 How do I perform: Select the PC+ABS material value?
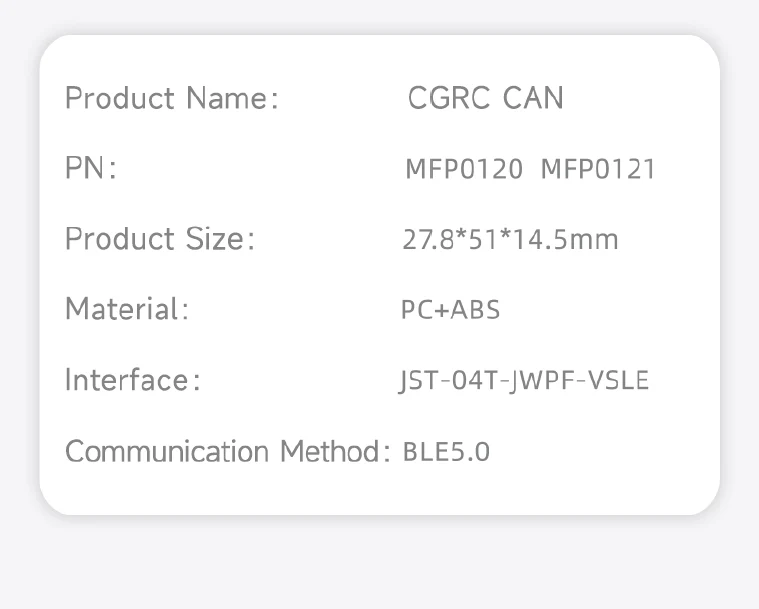click(x=450, y=310)
